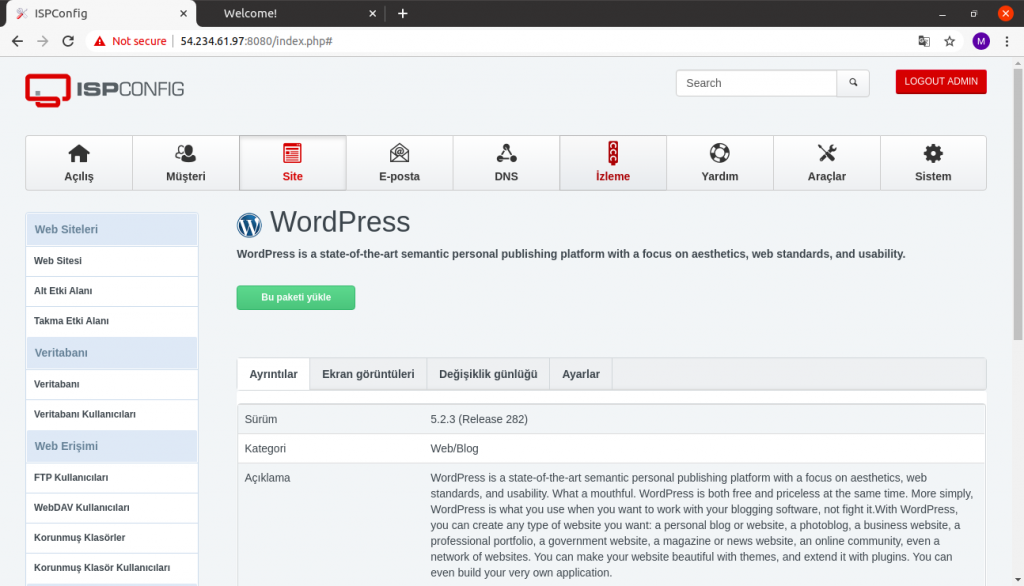Focus the Search input field
Image resolution: width=1024 pixels, height=586 pixels.
(756, 83)
